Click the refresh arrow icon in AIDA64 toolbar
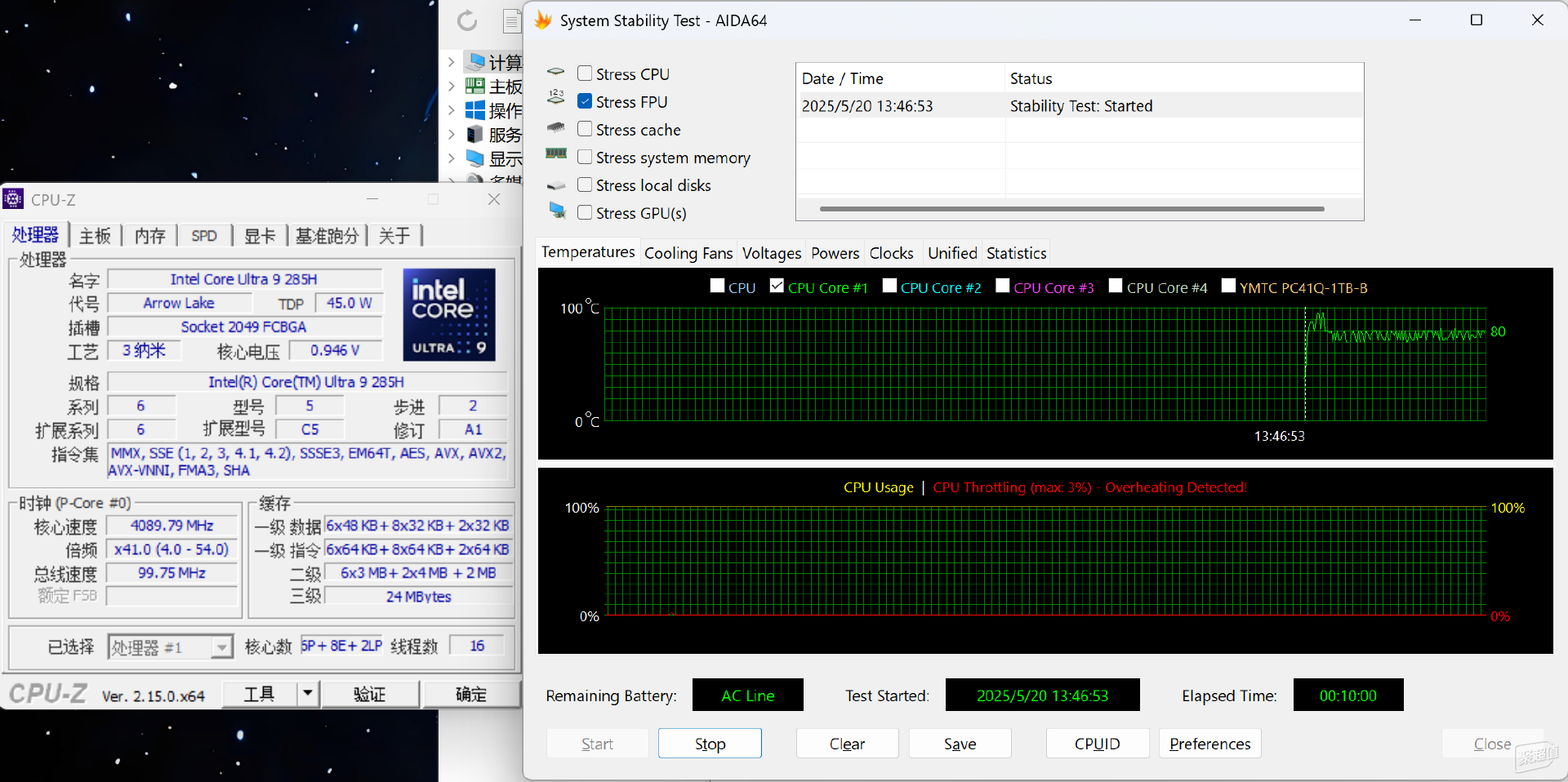The width and height of the screenshot is (1568, 782). (467, 20)
